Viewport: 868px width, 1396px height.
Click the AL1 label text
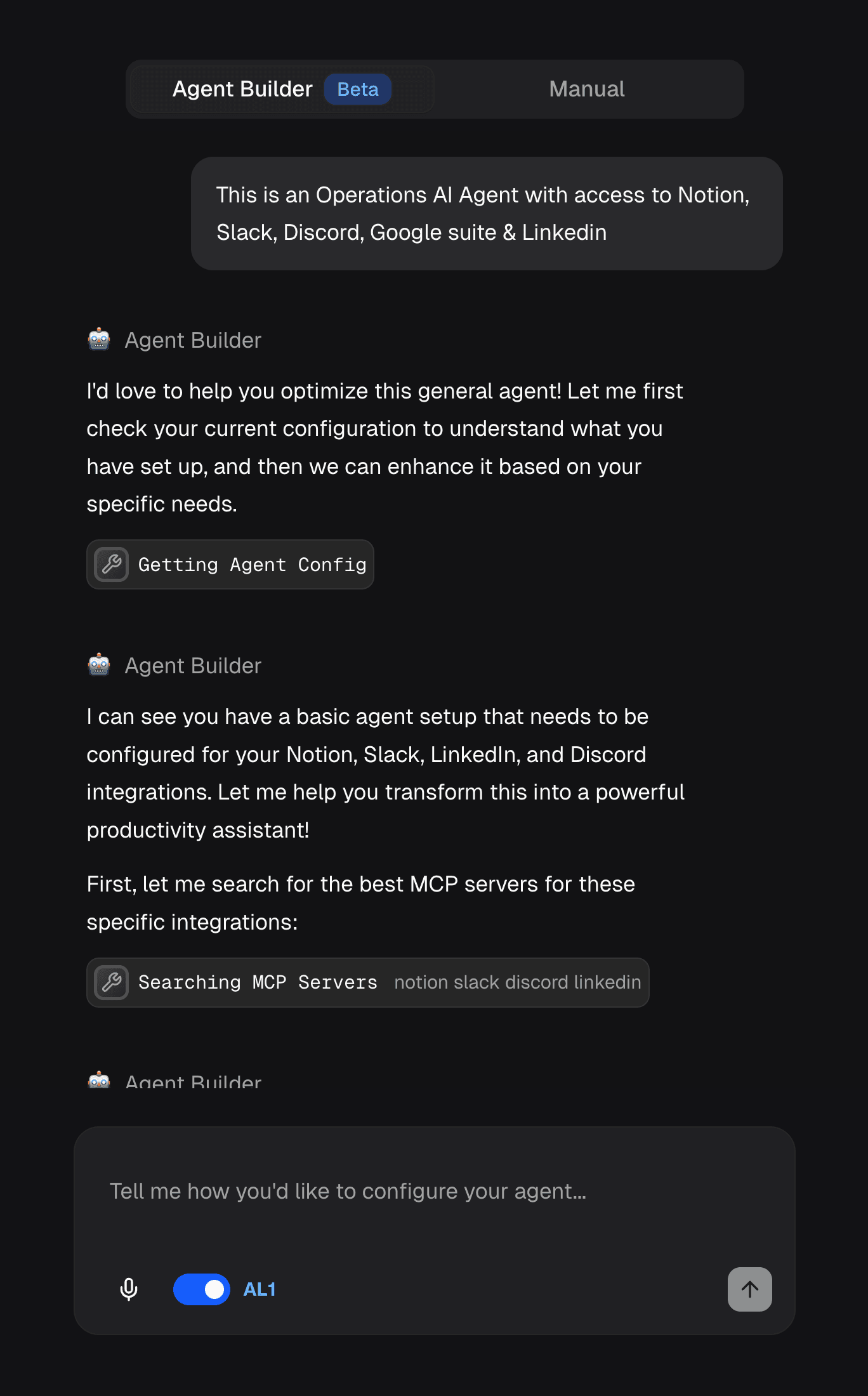258,1289
